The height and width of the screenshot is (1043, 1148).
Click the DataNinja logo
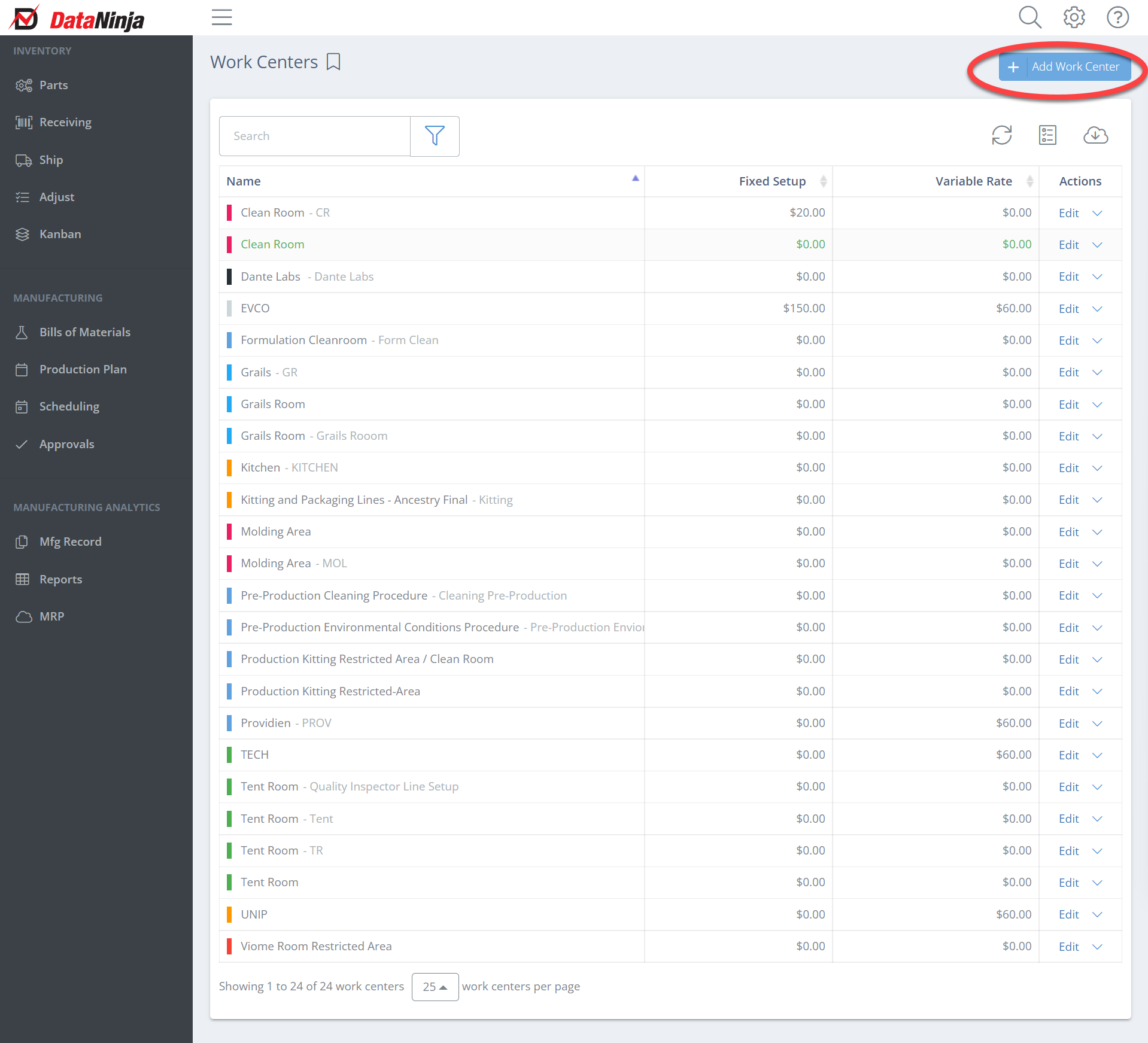click(78, 19)
